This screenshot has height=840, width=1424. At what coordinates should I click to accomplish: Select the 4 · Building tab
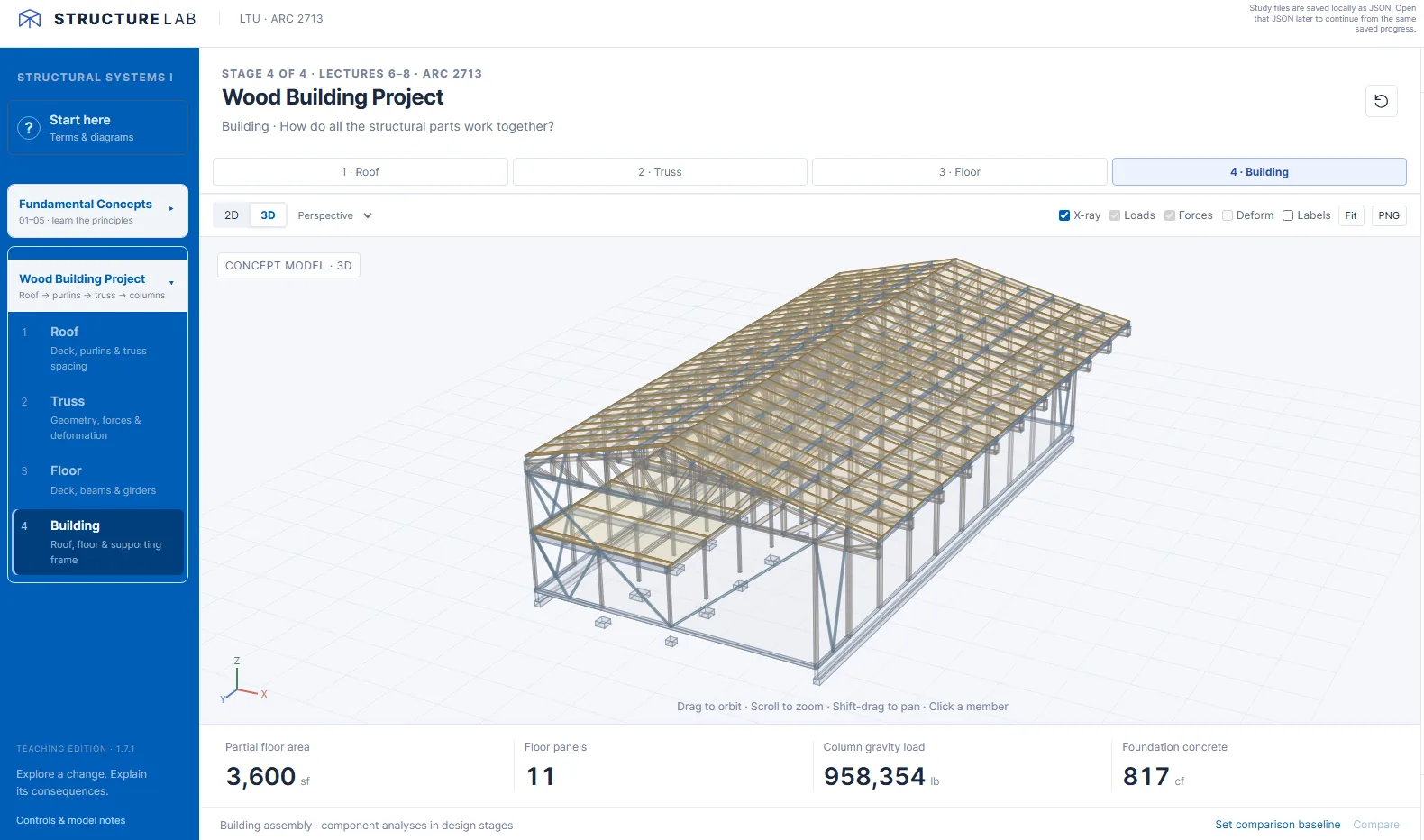1259,172
